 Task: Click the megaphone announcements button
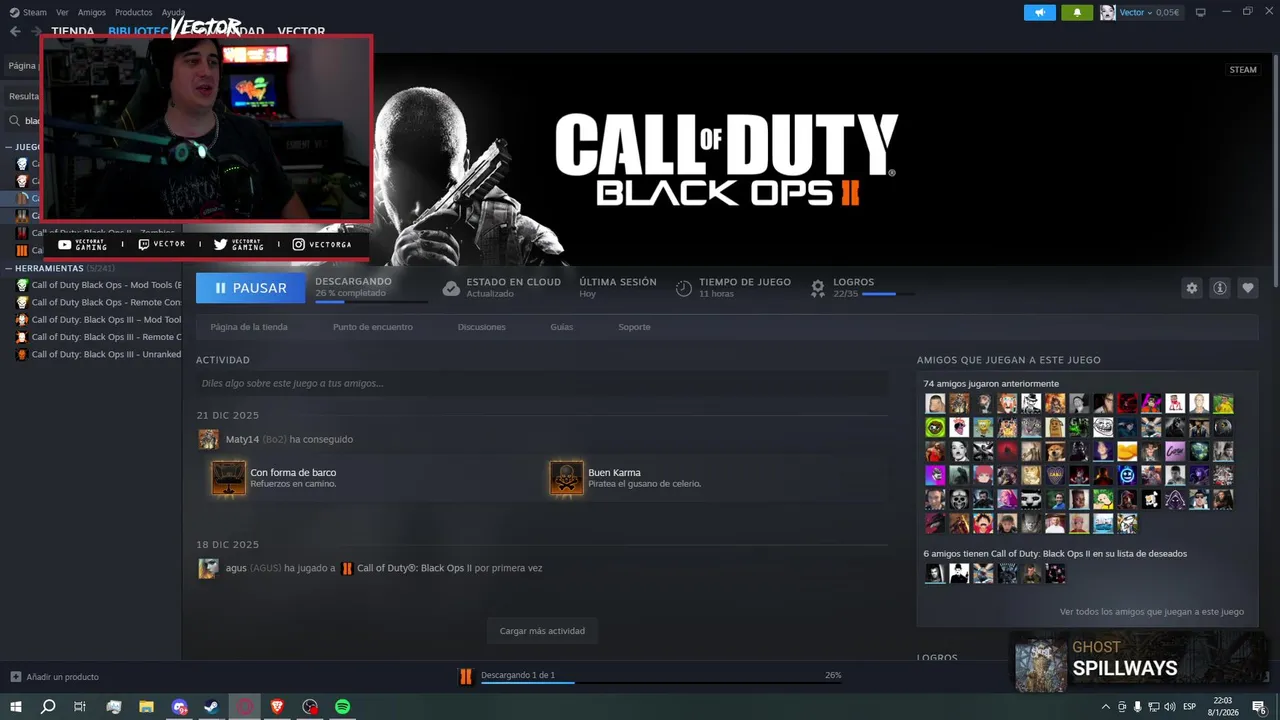[1040, 12]
